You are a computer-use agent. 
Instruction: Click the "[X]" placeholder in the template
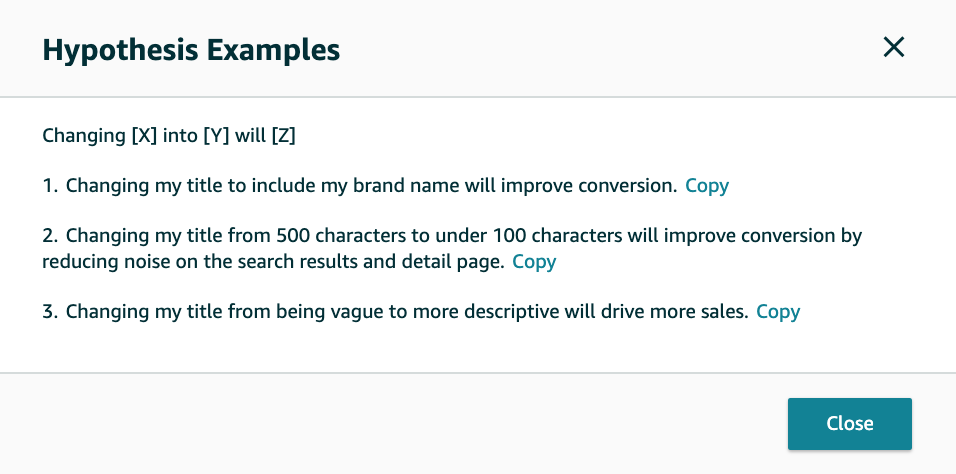coord(144,135)
